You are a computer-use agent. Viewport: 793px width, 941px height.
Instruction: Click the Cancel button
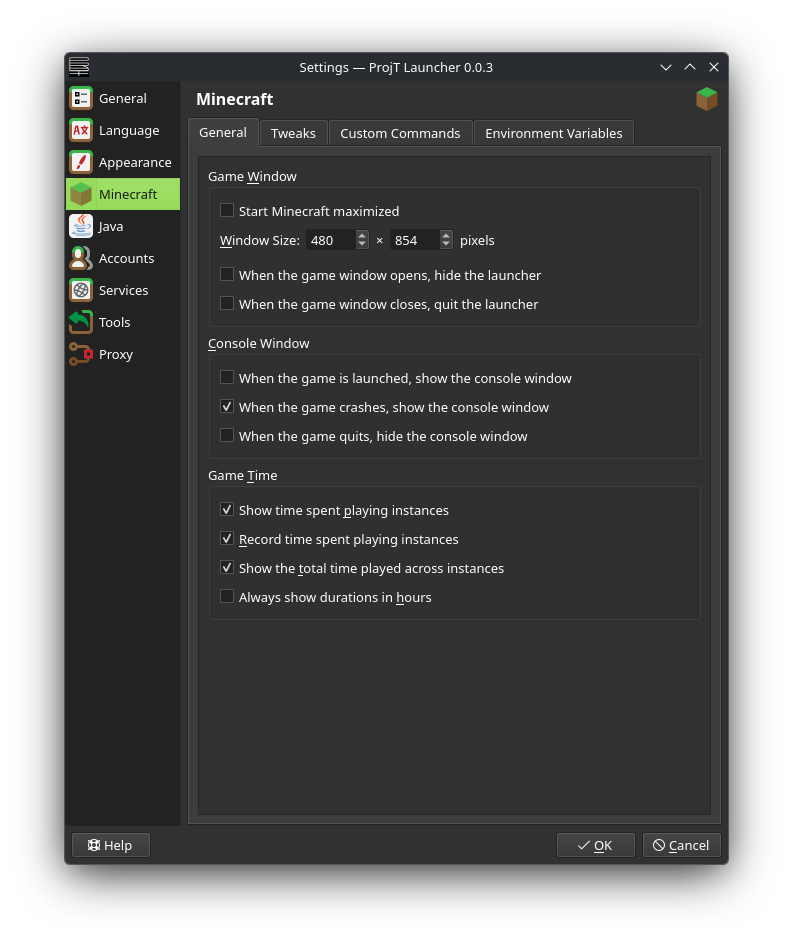tap(681, 845)
